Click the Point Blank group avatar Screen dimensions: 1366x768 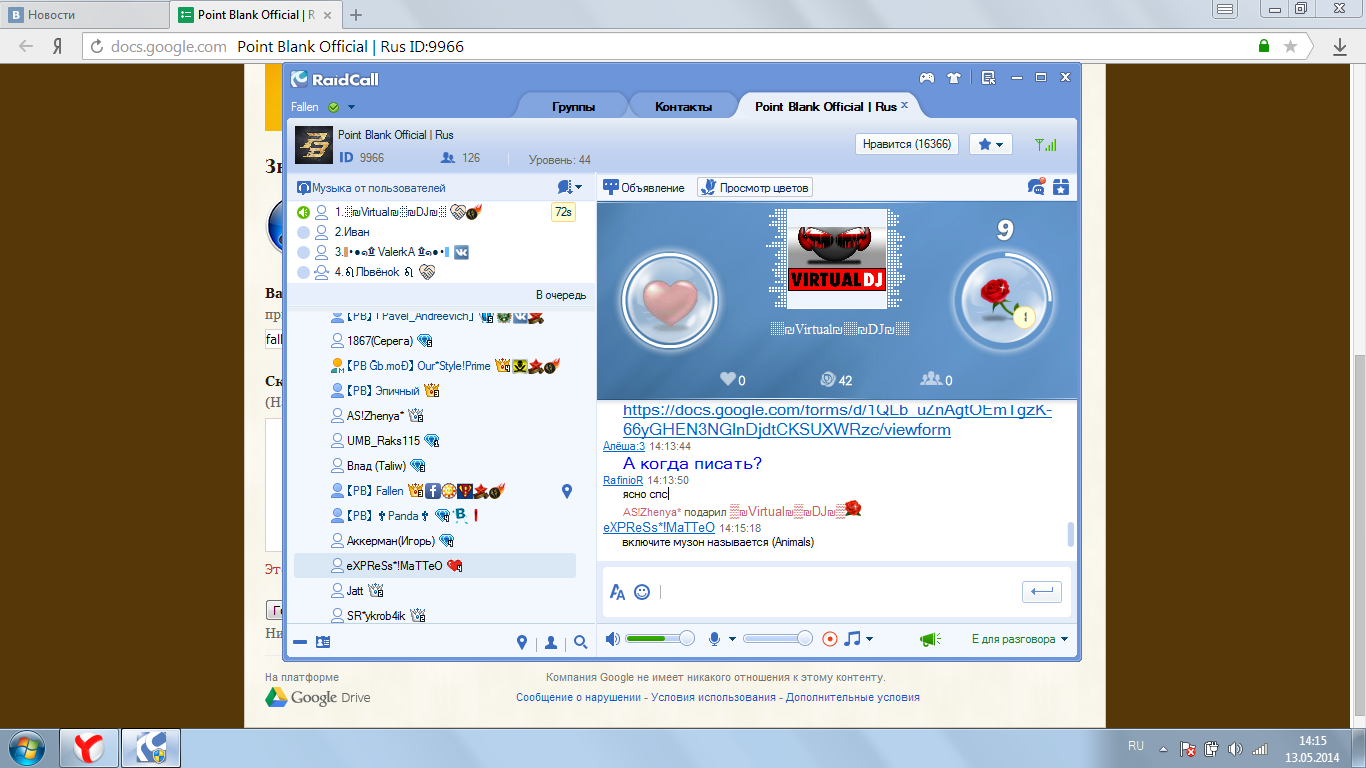tap(314, 146)
